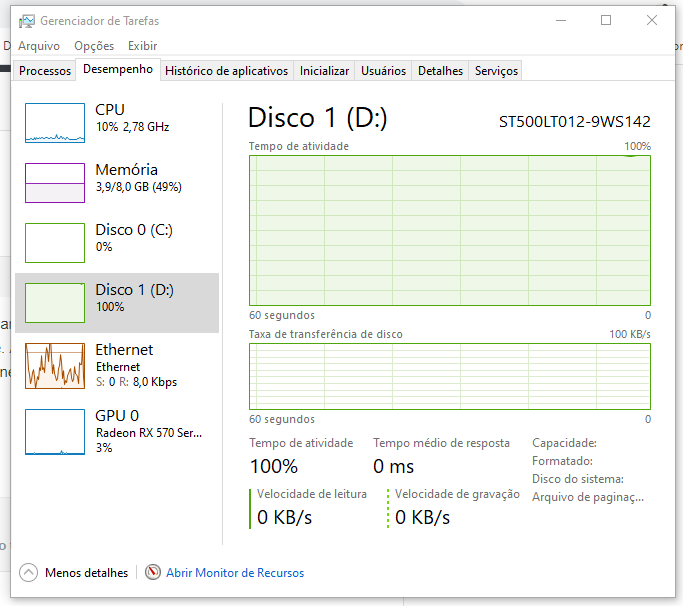683x606 pixels.
Task: Click the 'Disco 0 (C:)' label
Action: pos(134,230)
